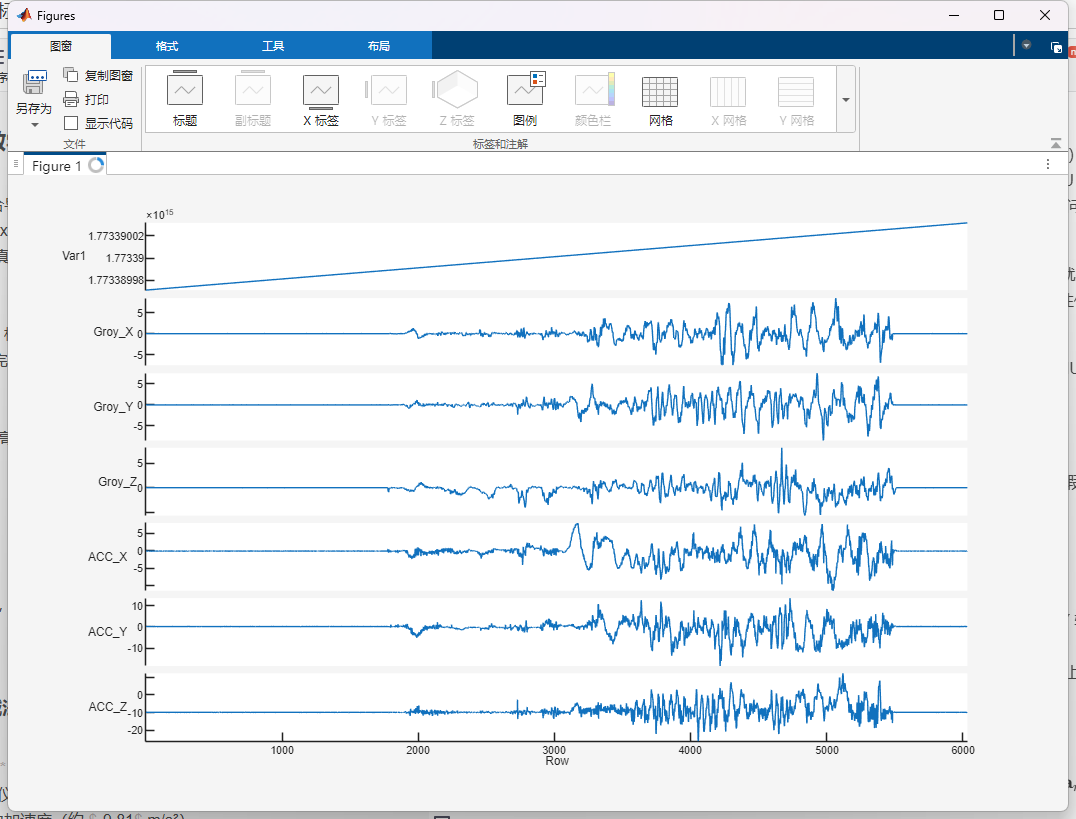Open the 布局 ribbon tab
This screenshot has width=1076, height=819.
click(x=379, y=46)
